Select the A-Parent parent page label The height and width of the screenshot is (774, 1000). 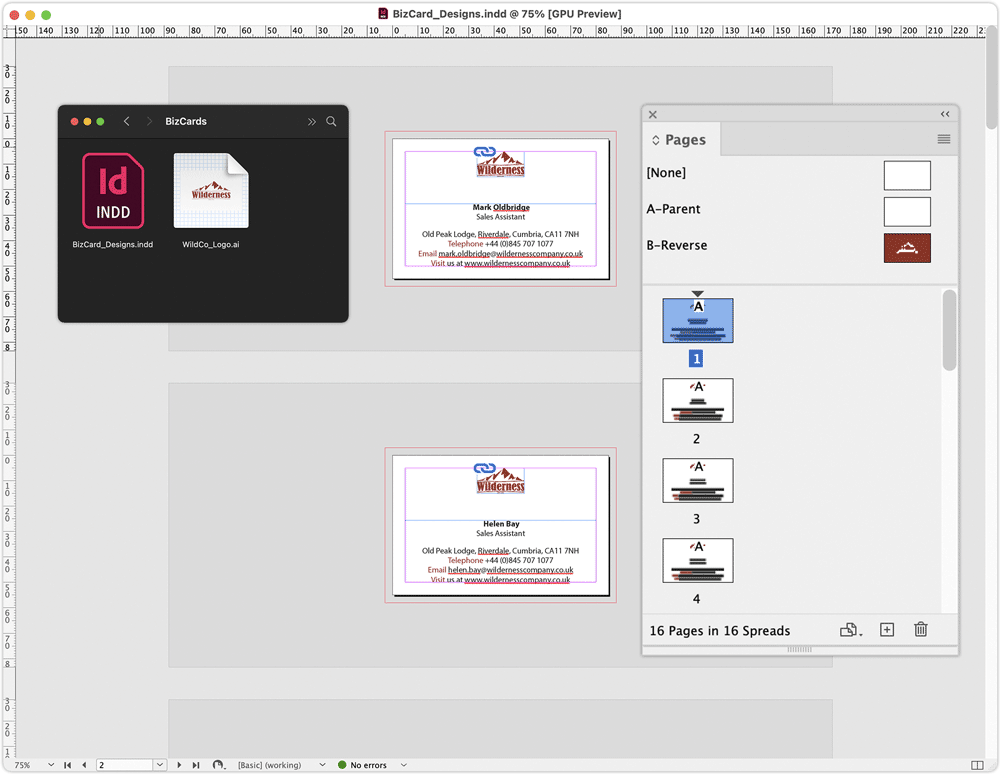673,209
